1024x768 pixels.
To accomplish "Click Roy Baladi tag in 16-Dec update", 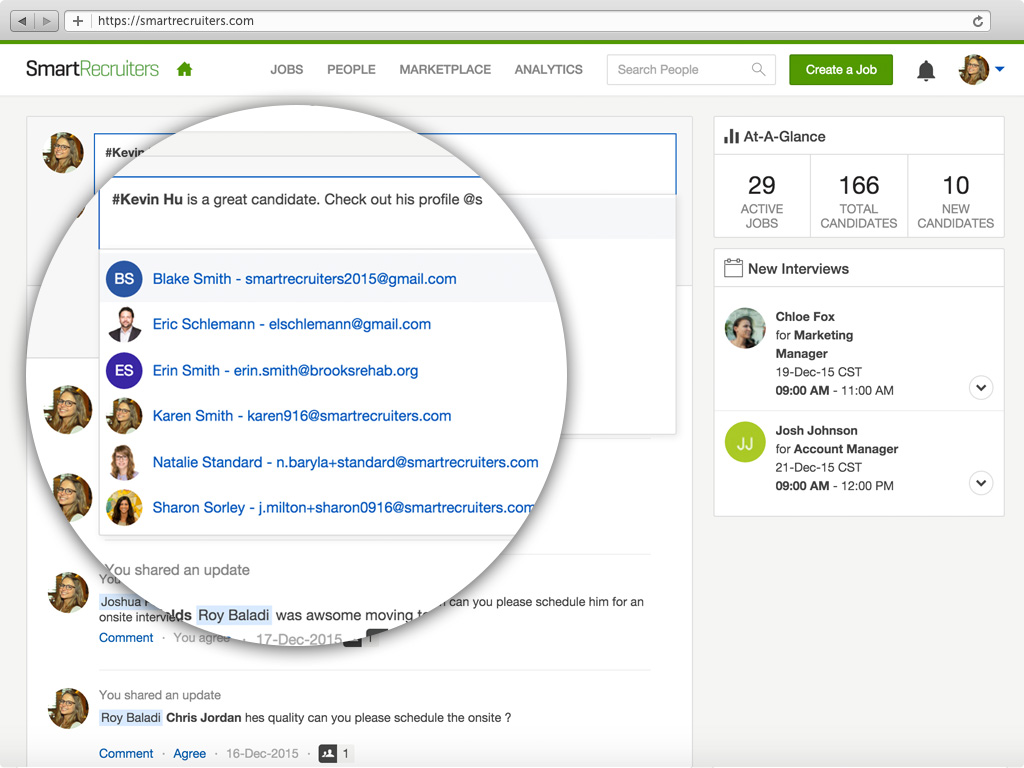I will tap(131, 718).
